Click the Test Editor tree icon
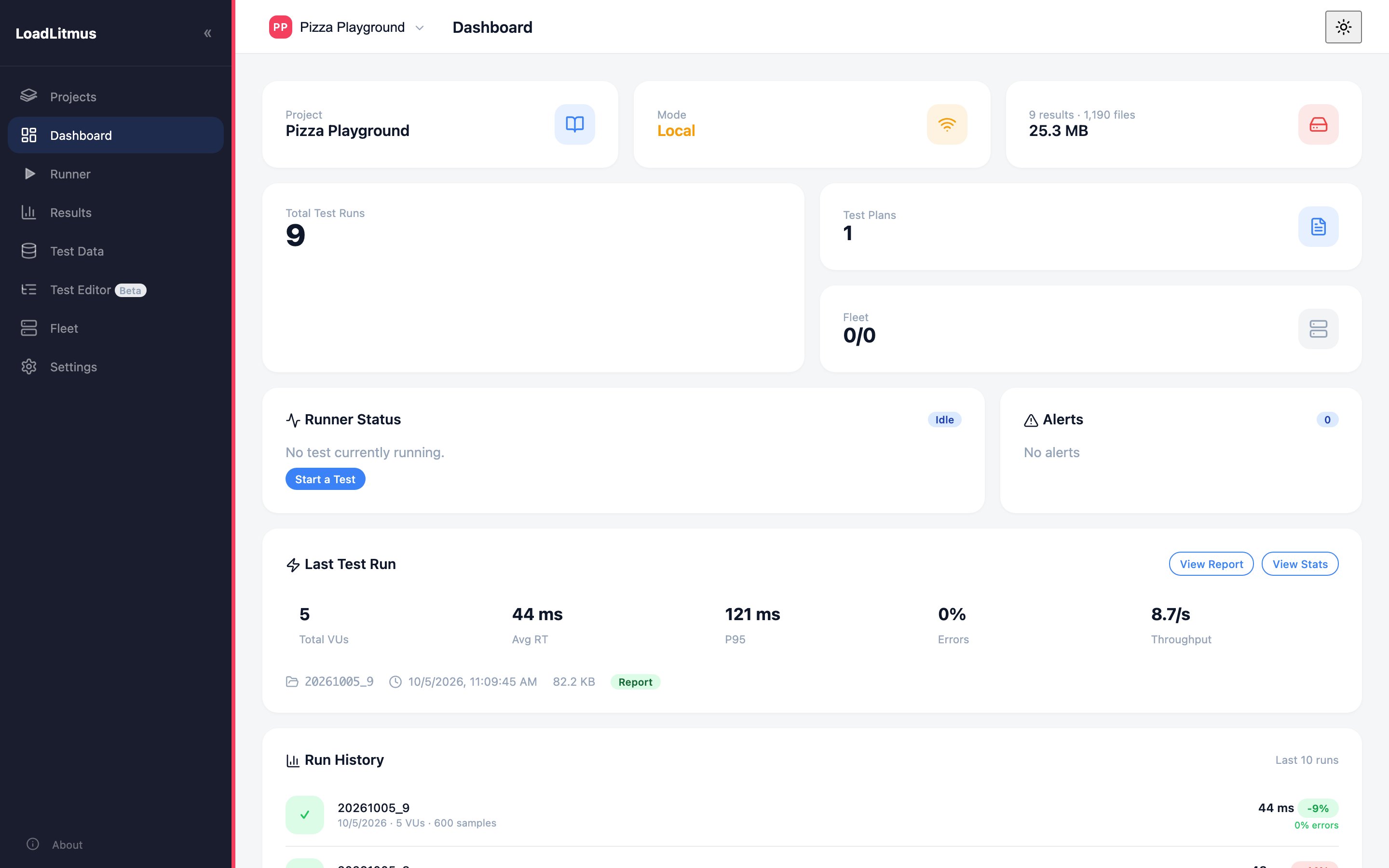 point(29,289)
